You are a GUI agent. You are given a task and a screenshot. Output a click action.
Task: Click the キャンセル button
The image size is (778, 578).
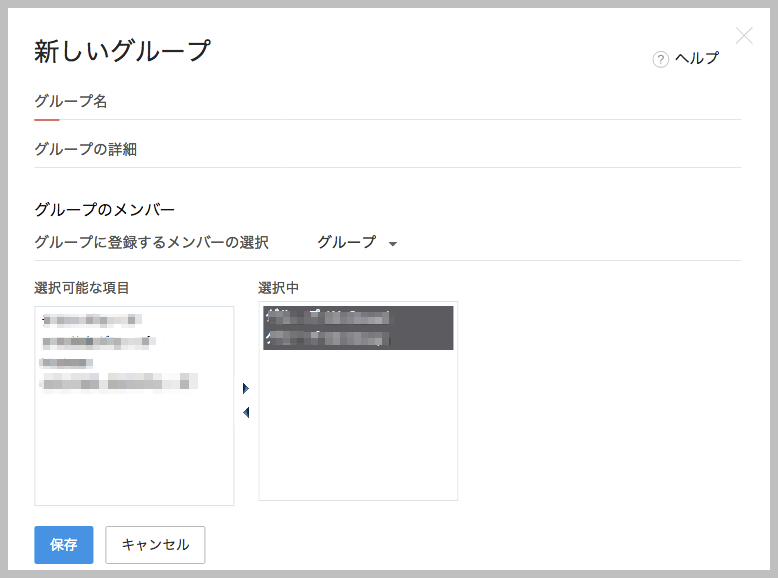tap(155, 545)
